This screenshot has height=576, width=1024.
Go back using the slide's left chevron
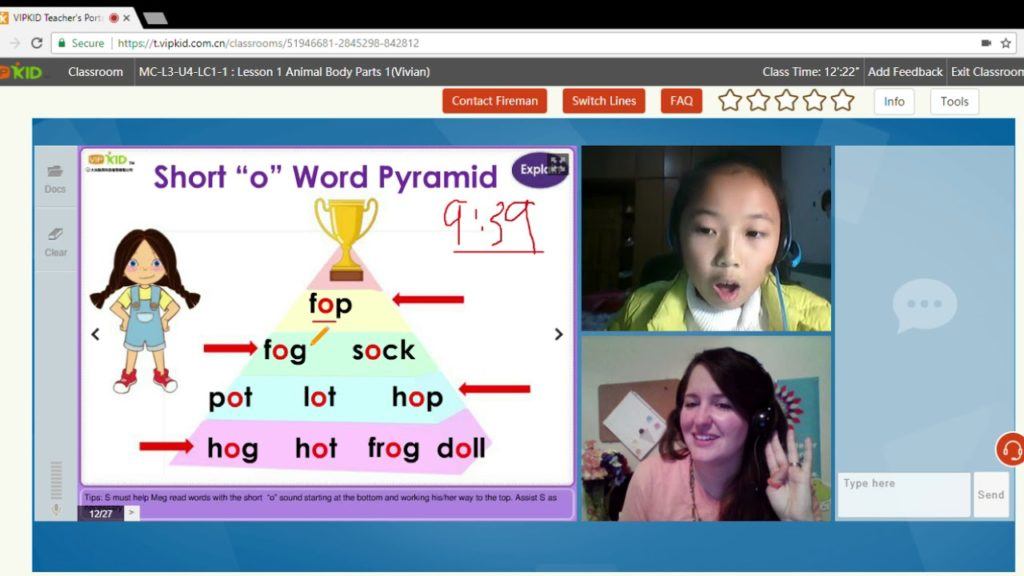coord(96,334)
